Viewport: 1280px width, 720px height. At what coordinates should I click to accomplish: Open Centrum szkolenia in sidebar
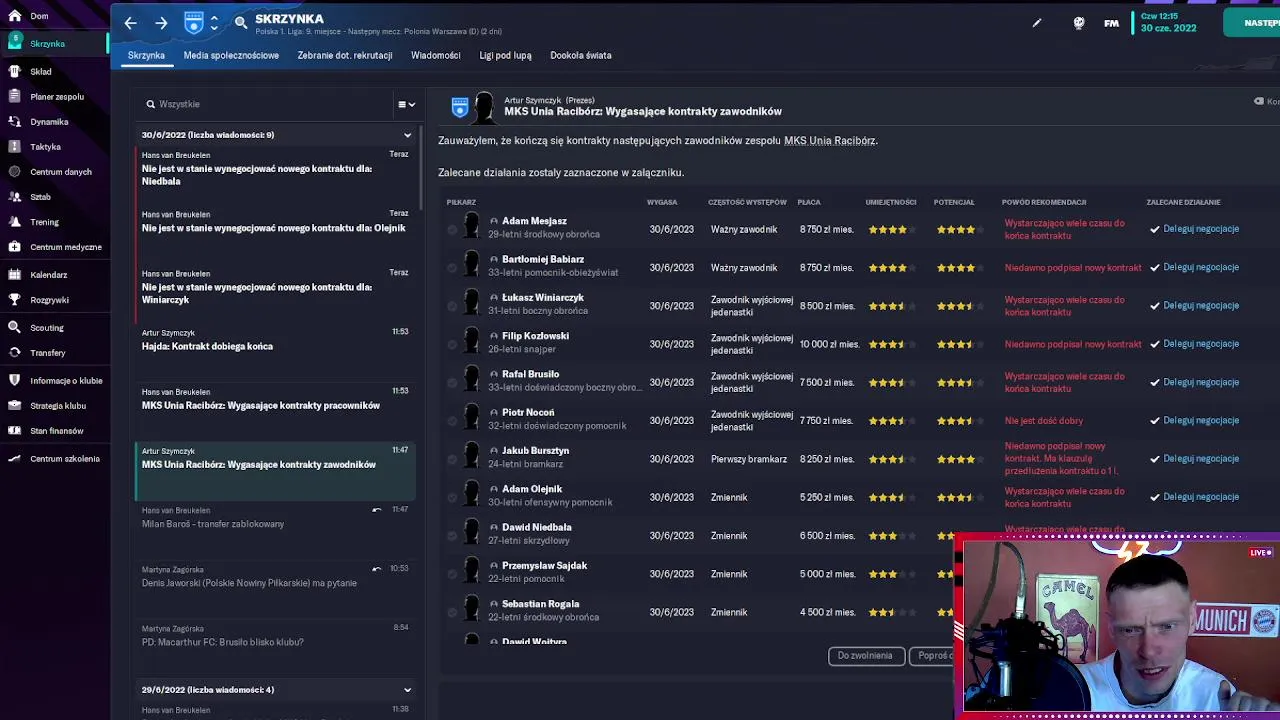(x=64, y=459)
